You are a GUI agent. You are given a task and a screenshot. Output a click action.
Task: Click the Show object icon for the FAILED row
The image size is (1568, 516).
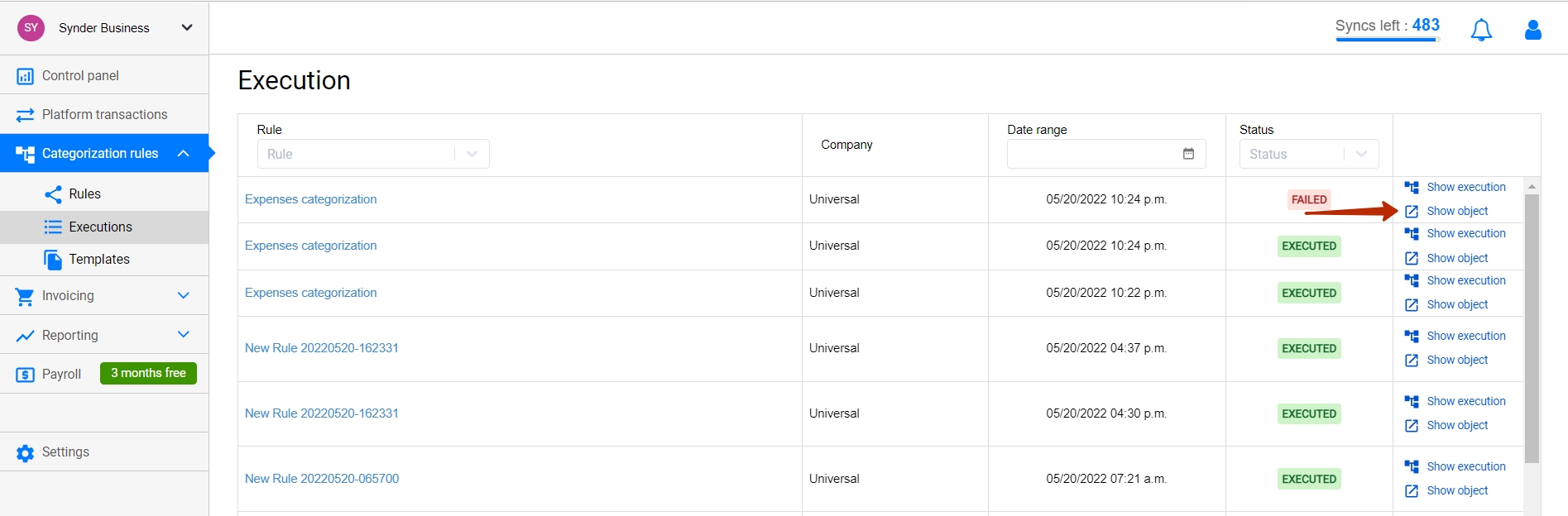(x=1412, y=212)
